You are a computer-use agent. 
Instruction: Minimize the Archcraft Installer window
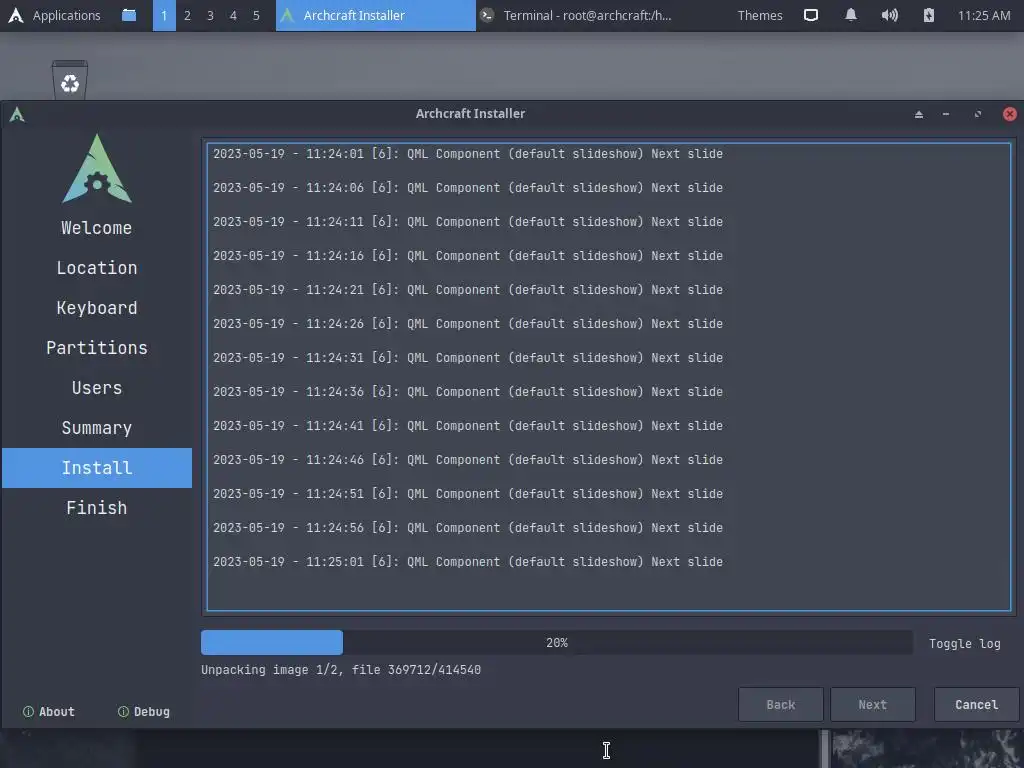coord(946,114)
